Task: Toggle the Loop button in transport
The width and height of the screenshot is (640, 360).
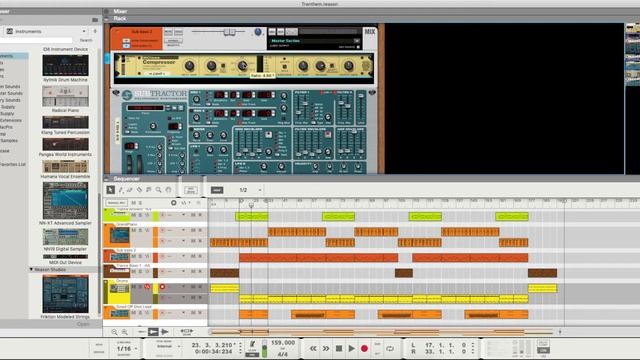Action: (390, 349)
